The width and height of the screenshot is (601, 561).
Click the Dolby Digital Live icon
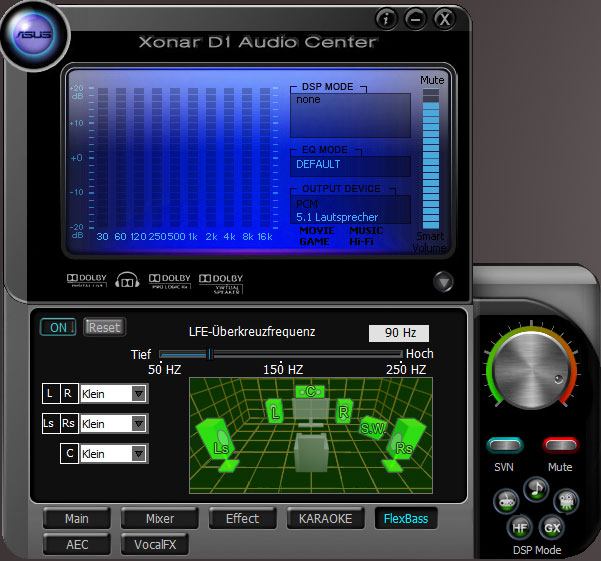tap(87, 280)
